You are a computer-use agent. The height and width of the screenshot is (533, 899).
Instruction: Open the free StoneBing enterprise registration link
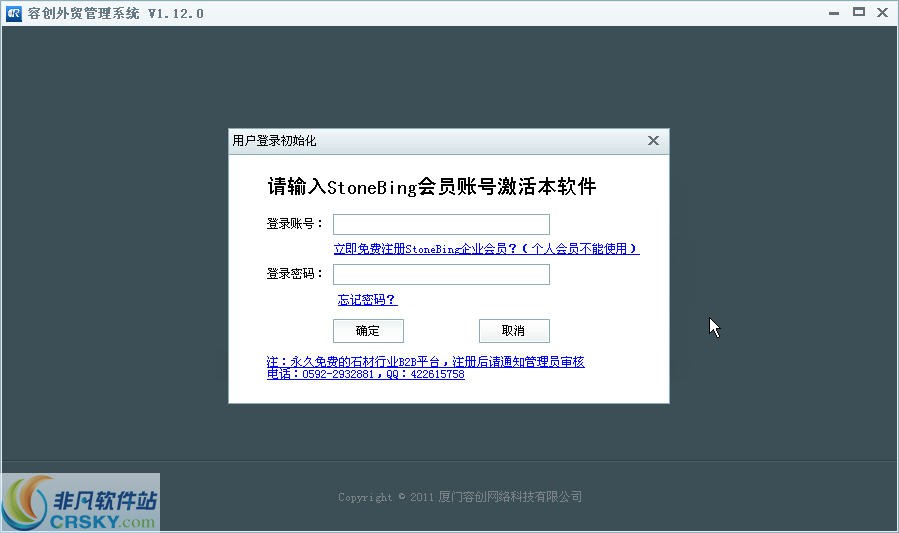click(x=486, y=249)
